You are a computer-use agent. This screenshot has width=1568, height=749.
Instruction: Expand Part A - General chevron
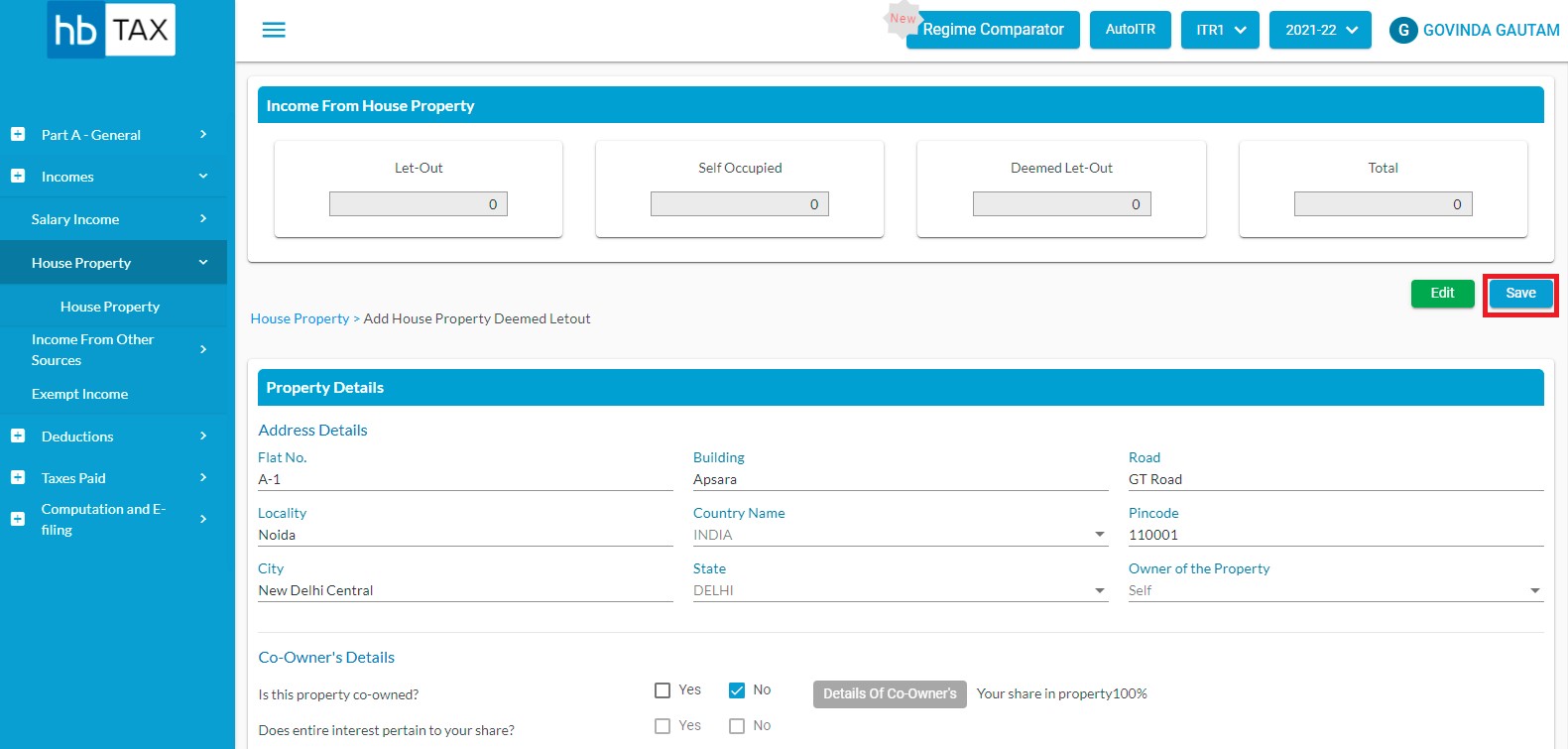click(203, 134)
